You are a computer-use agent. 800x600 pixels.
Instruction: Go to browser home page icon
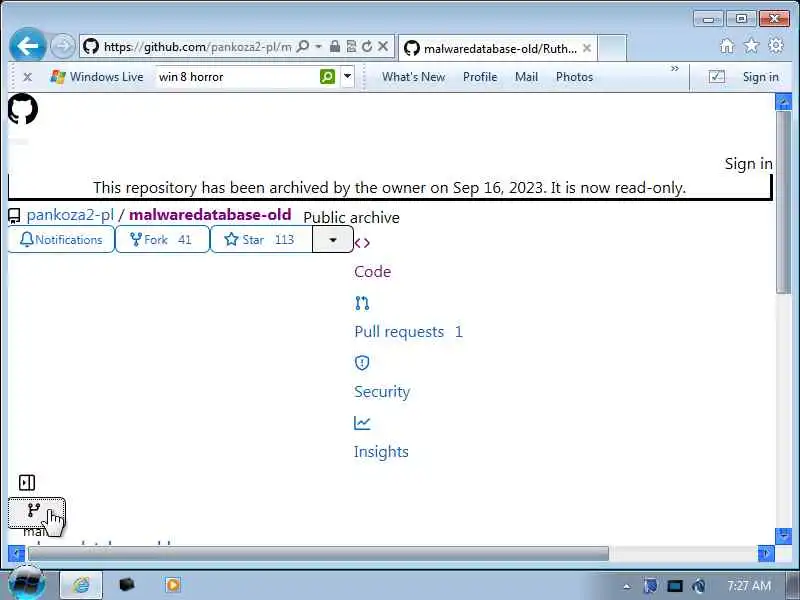pos(727,46)
